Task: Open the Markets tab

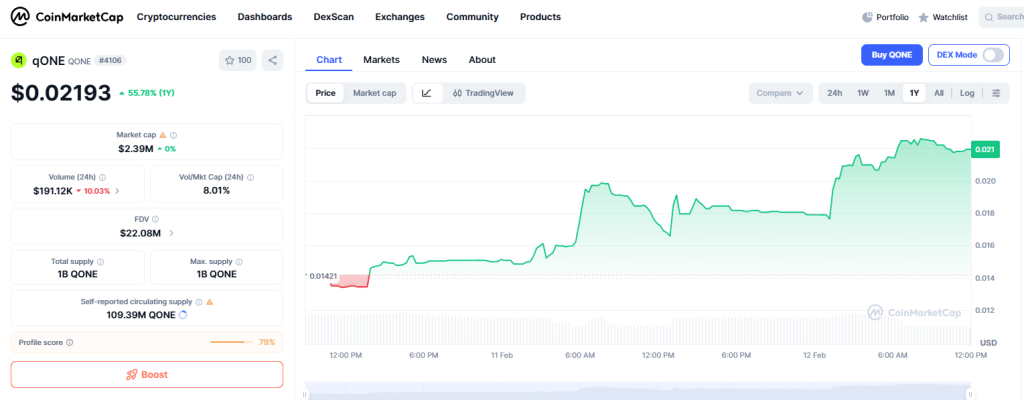Action: 381,60
